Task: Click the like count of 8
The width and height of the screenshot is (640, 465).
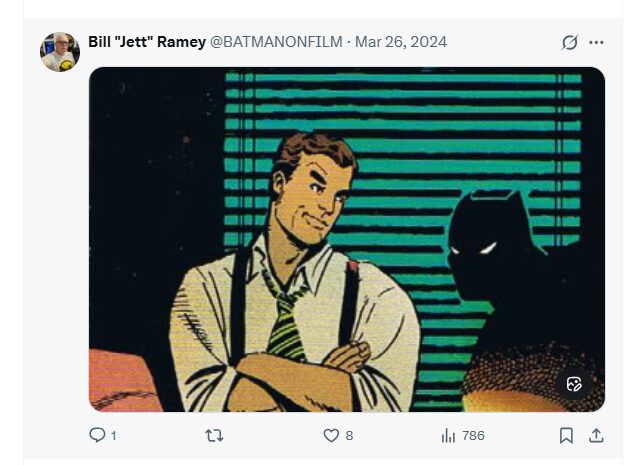Action: [349, 436]
